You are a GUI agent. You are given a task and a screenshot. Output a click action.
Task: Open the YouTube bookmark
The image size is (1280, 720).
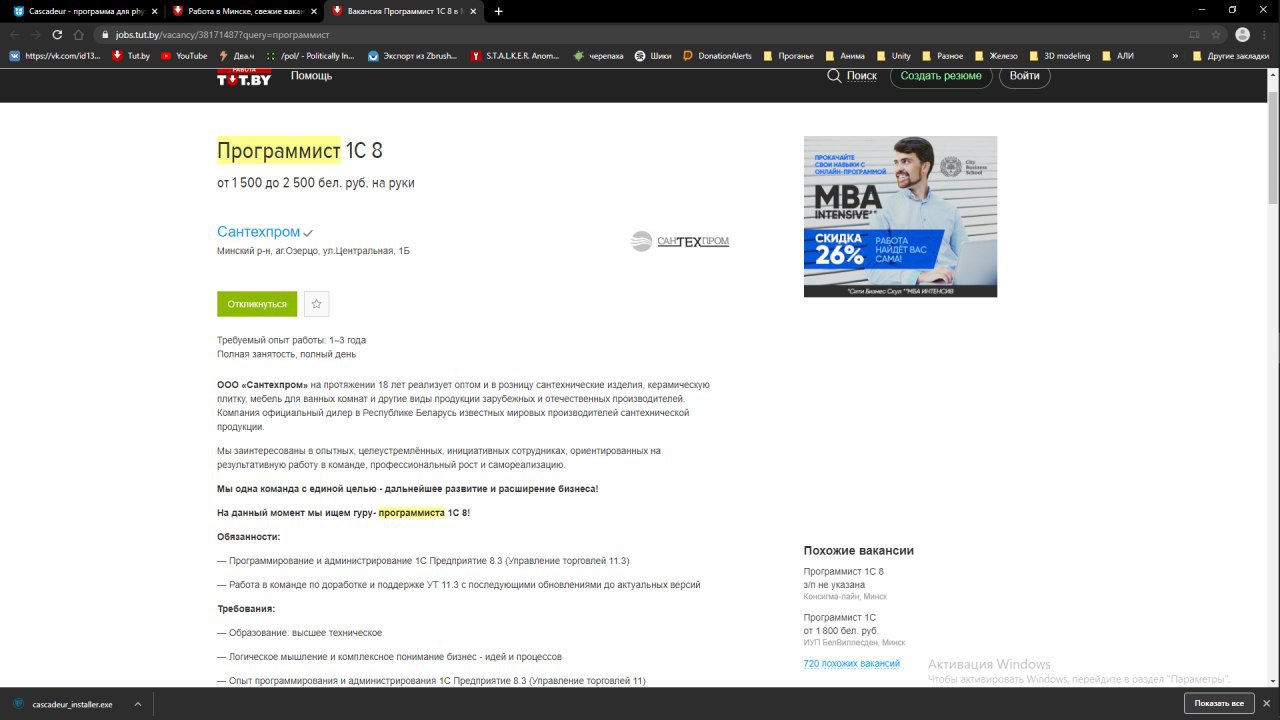coord(184,56)
